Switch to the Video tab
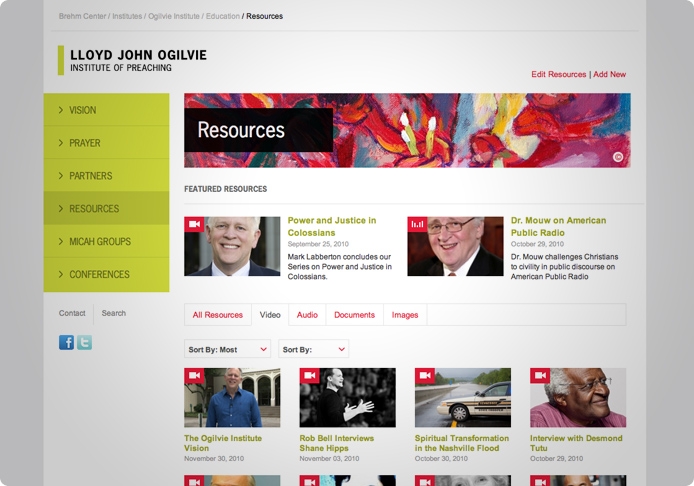Image resolution: width=694 pixels, height=486 pixels. click(x=270, y=315)
